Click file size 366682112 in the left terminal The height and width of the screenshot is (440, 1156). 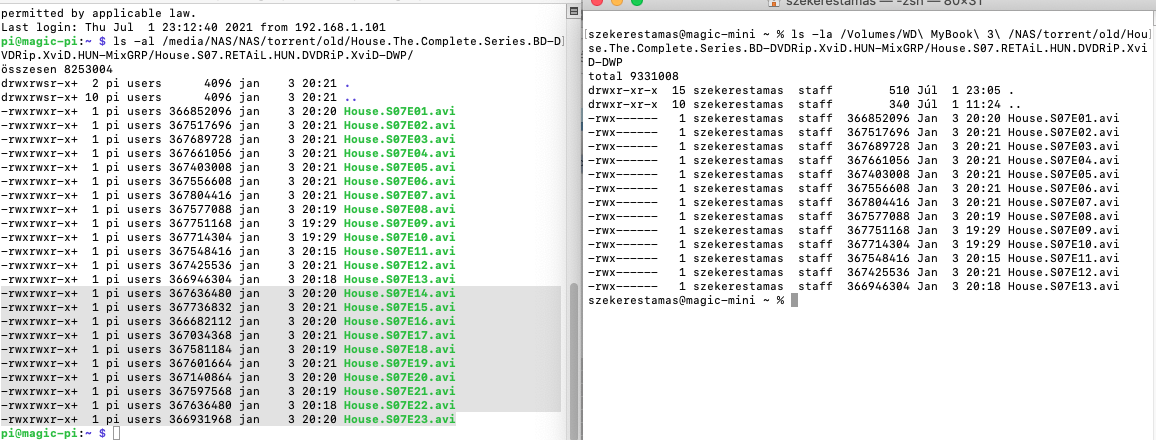tap(201, 321)
